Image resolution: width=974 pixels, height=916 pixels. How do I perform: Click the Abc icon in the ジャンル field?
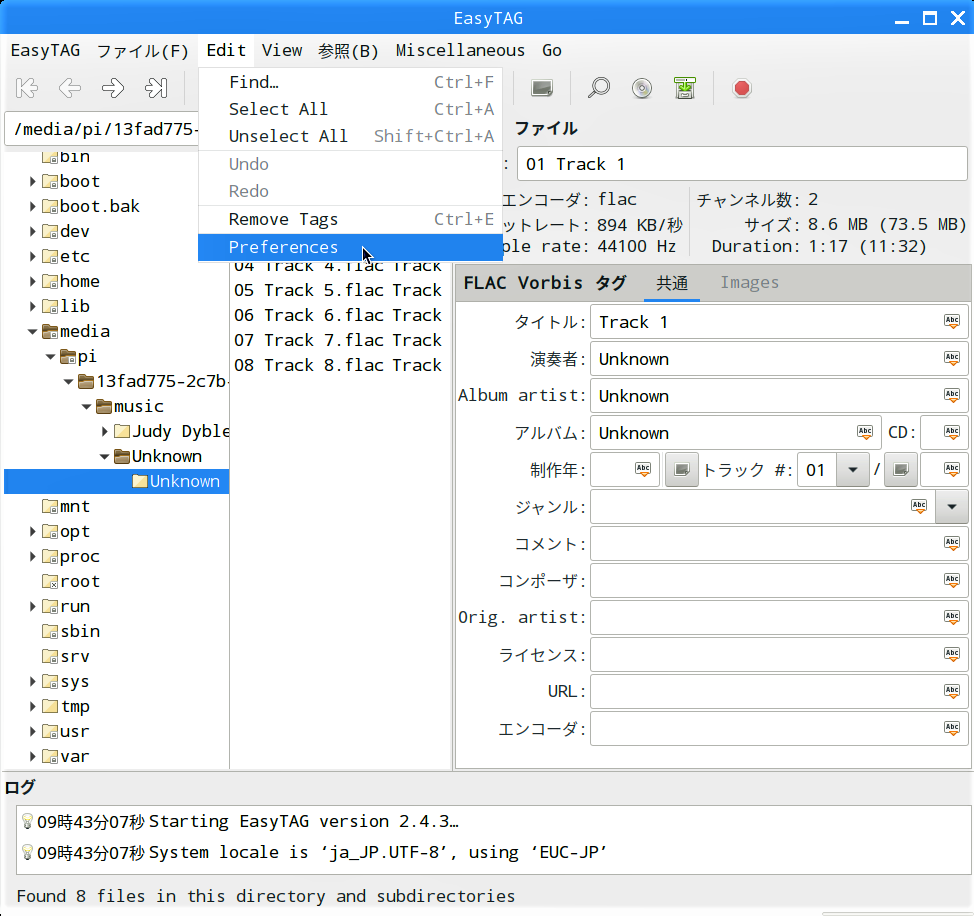(x=919, y=506)
